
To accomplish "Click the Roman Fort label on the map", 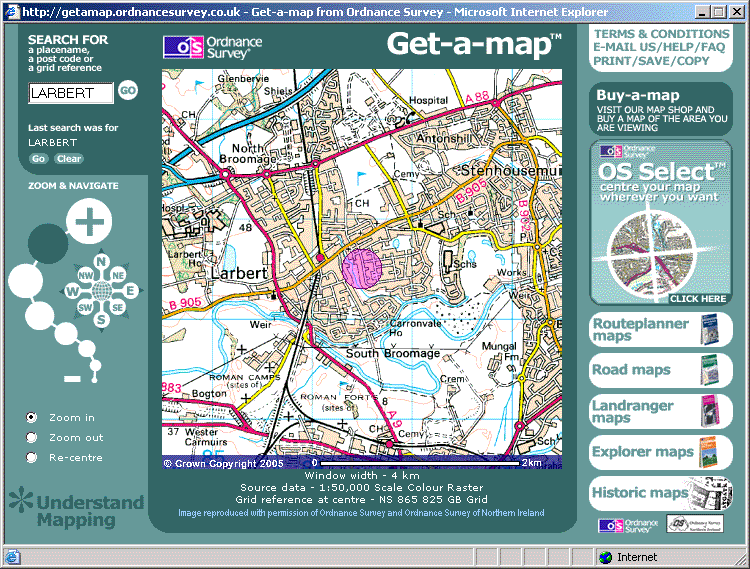I will 339,397.
